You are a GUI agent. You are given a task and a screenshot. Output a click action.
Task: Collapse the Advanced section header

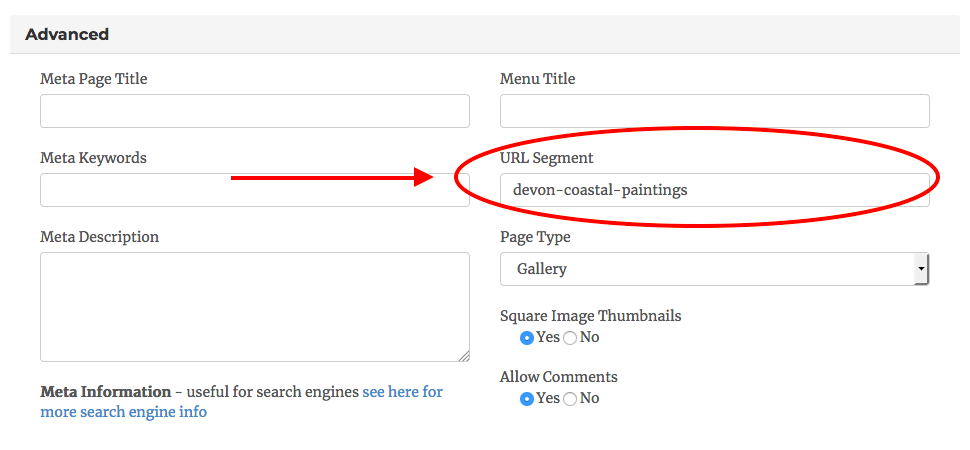67,34
